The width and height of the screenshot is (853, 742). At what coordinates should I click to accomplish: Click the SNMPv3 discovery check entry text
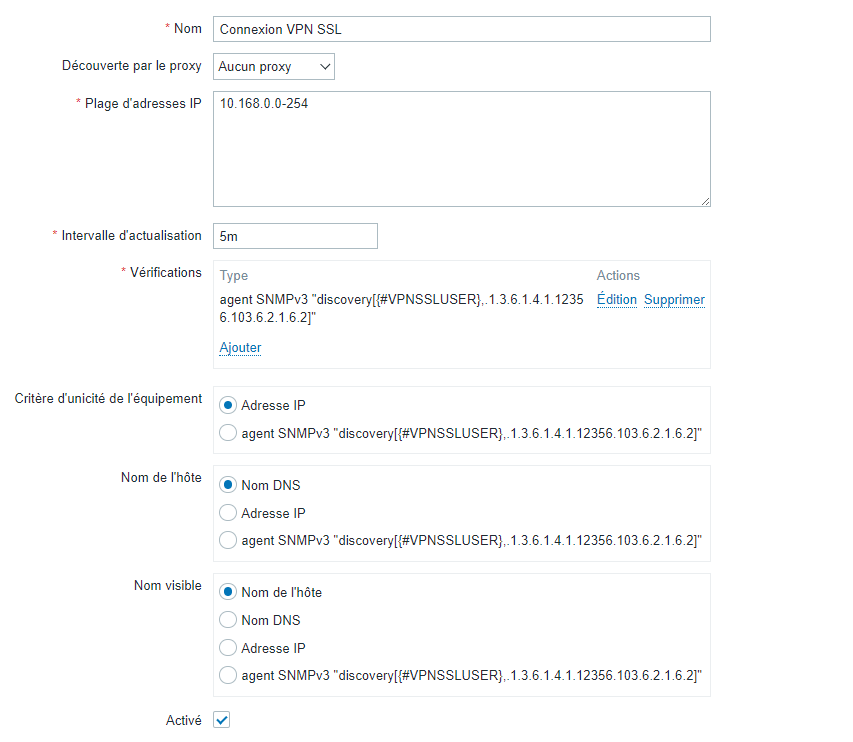tap(400, 308)
